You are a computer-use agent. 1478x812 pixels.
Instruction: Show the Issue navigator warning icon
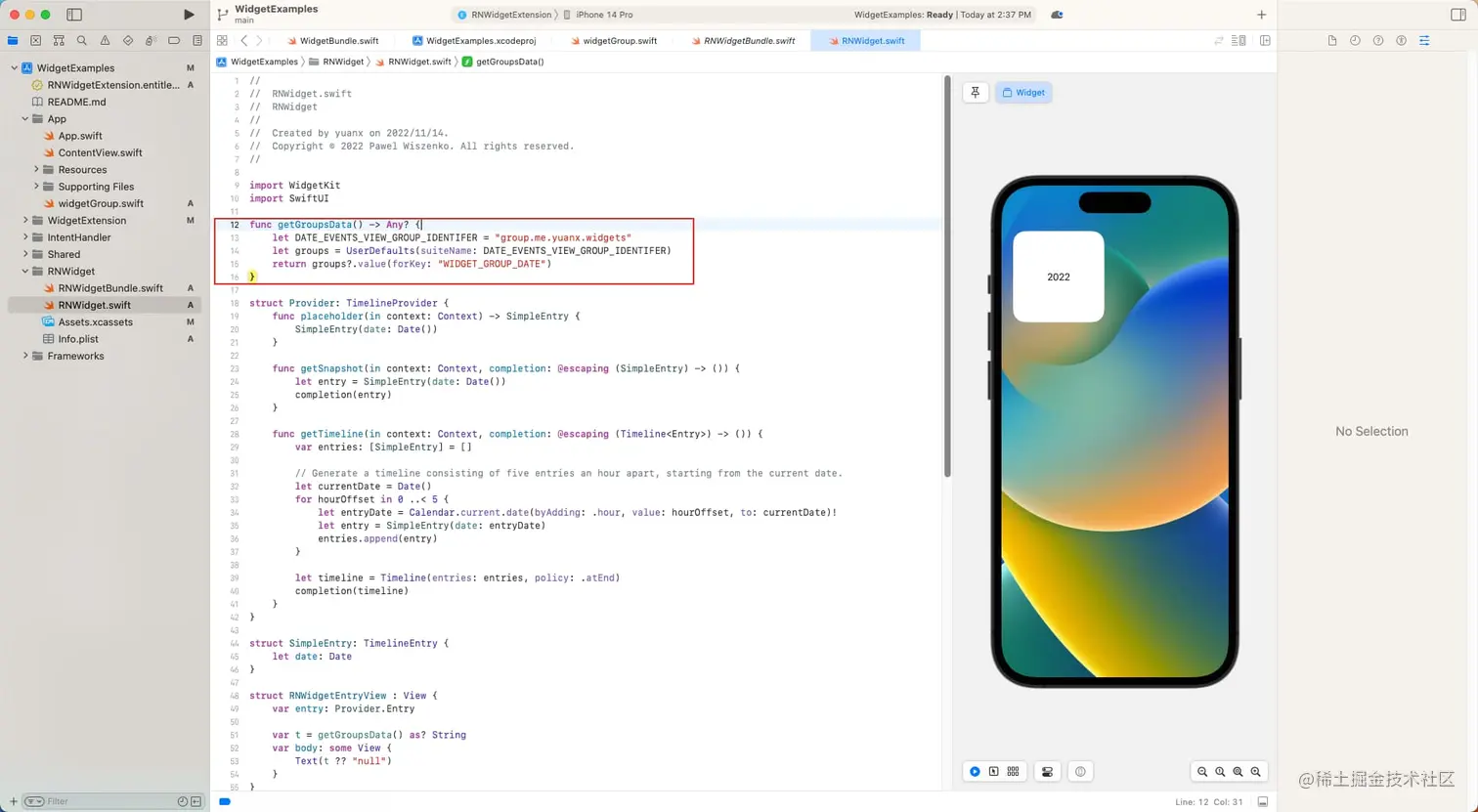click(x=107, y=40)
